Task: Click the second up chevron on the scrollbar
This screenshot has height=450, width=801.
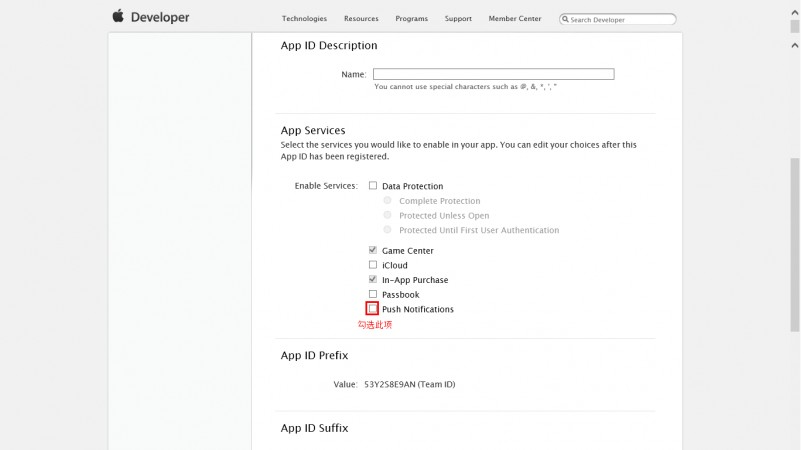Action: tap(795, 45)
